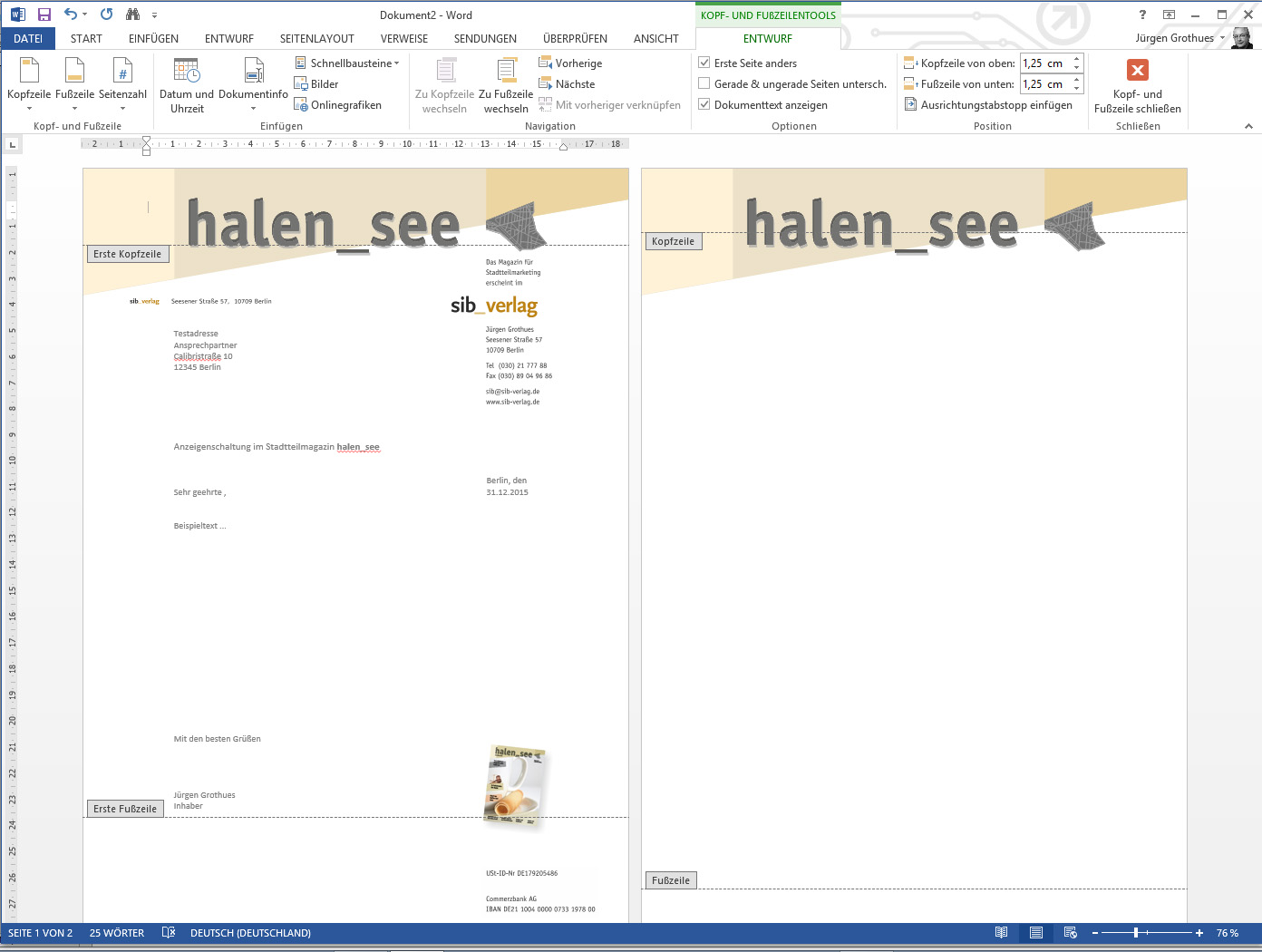Click the zoom slider handle
This screenshot has height=952, width=1262.
click(x=1136, y=933)
